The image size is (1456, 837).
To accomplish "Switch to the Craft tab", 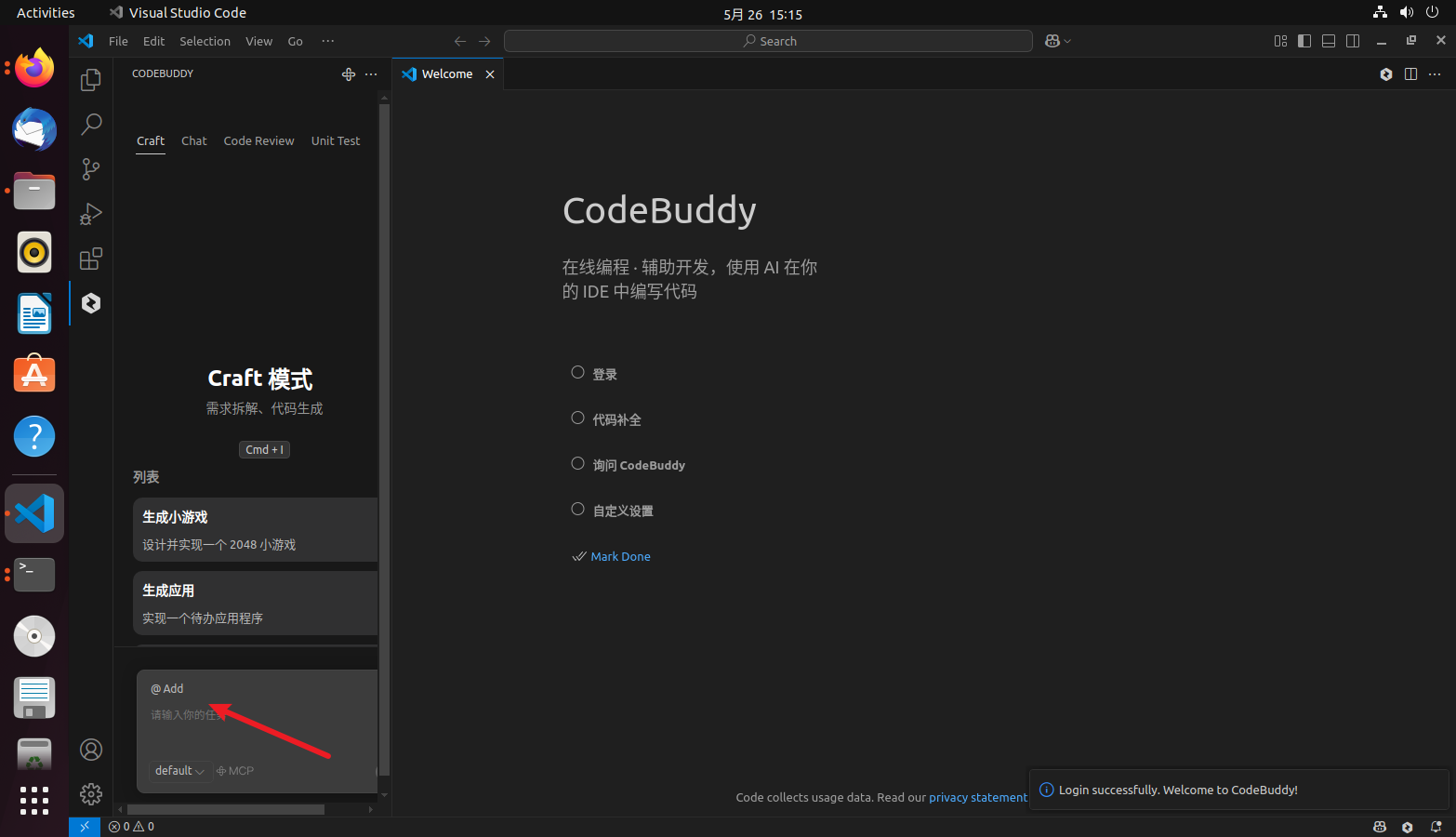I will [x=151, y=141].
